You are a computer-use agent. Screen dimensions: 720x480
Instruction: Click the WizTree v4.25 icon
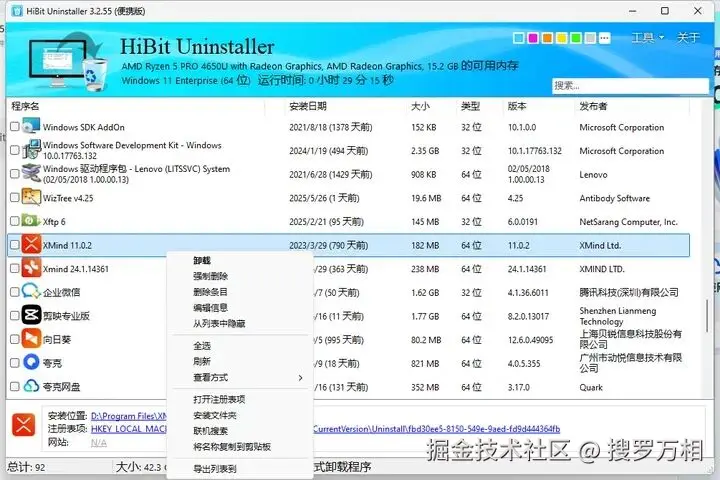coord(31,198)
